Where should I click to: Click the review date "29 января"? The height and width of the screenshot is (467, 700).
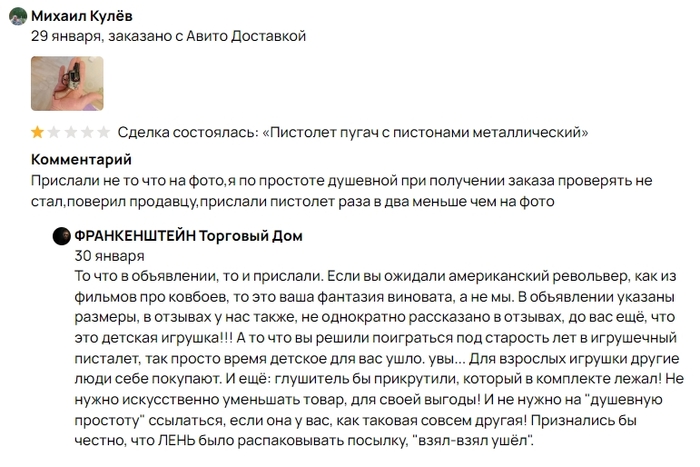pyautogui.click(x=65, y=35)
